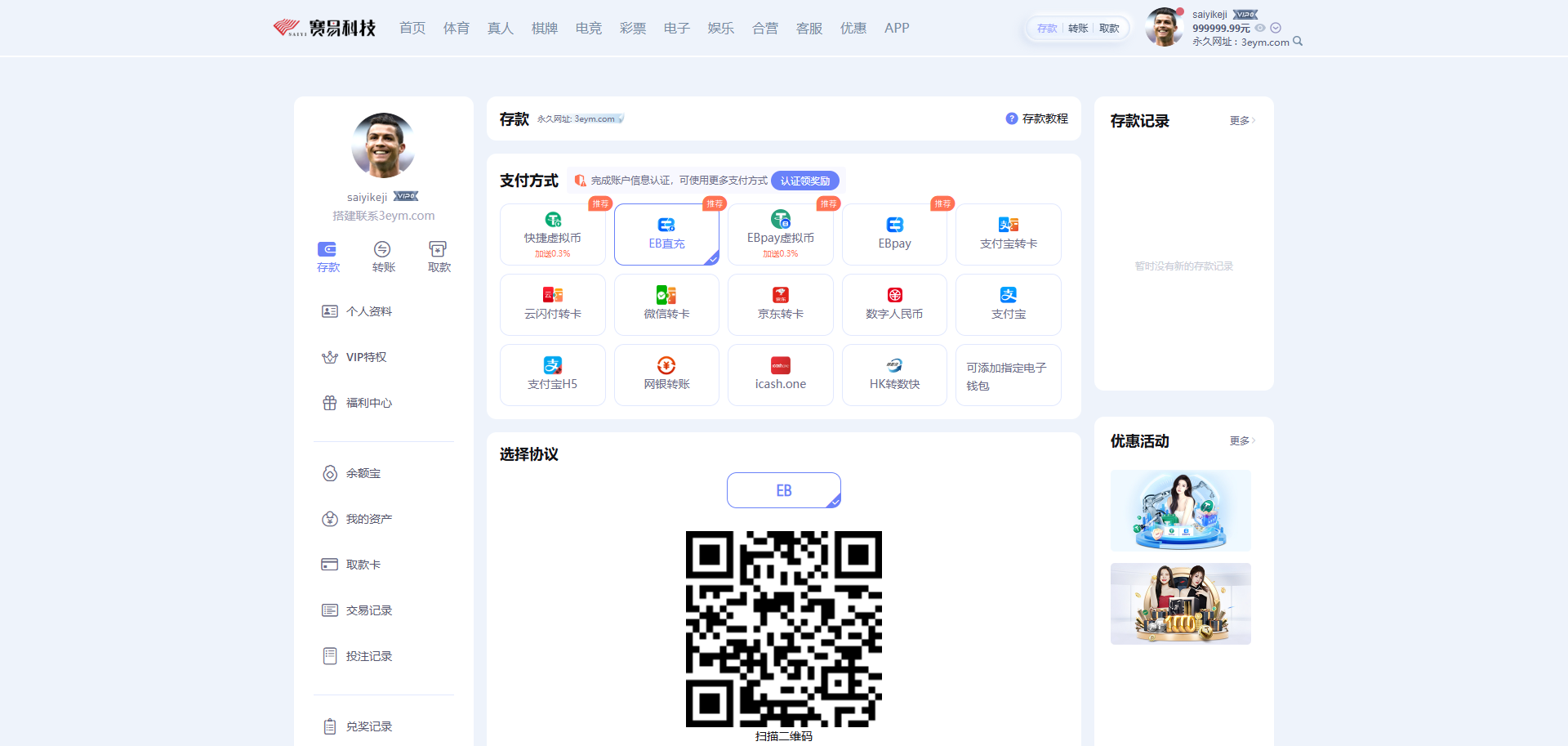Toggle balance visibility eye icon

coord(1260,28)
